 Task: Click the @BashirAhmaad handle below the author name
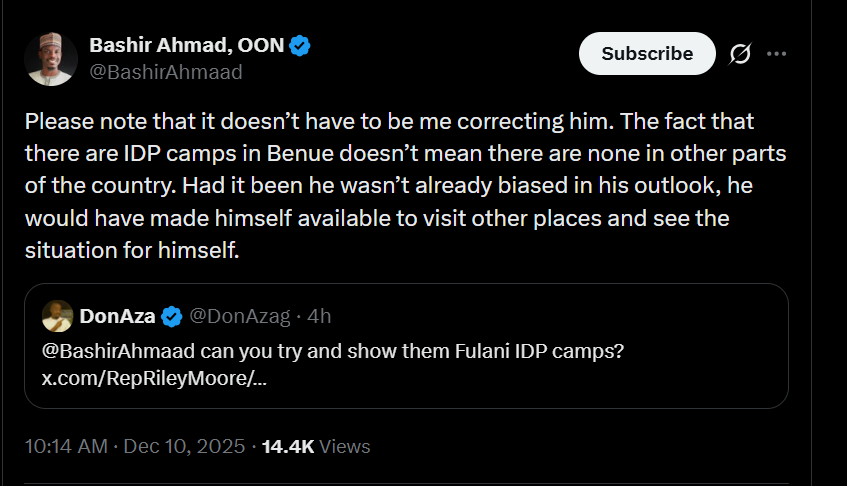tap(165, 72)
